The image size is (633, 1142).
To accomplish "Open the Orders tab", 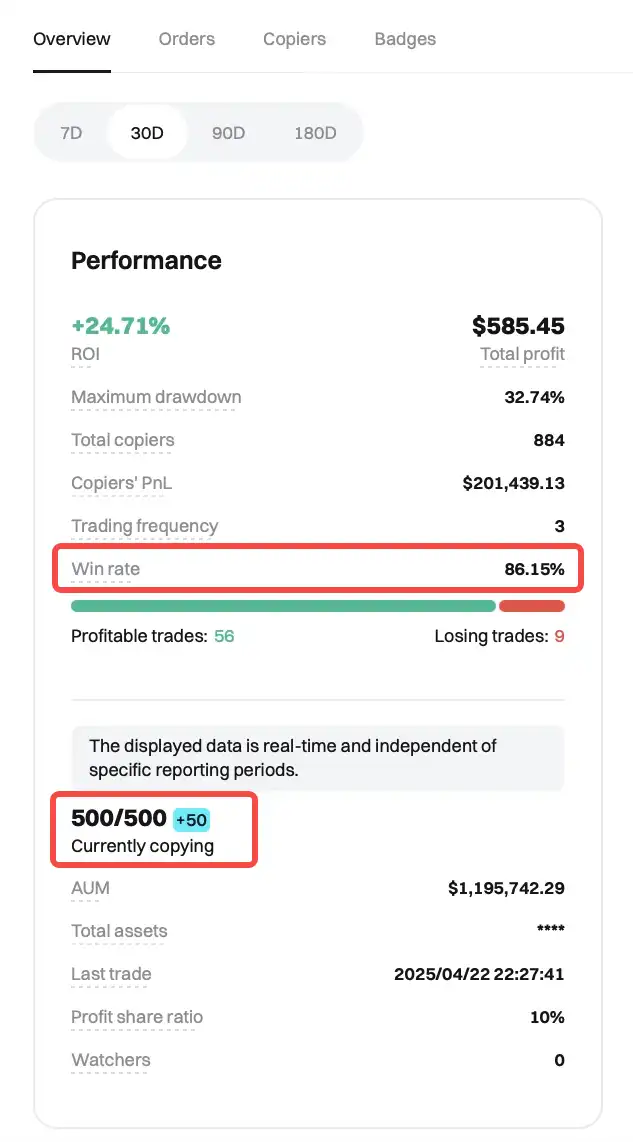I will point(187,40).
